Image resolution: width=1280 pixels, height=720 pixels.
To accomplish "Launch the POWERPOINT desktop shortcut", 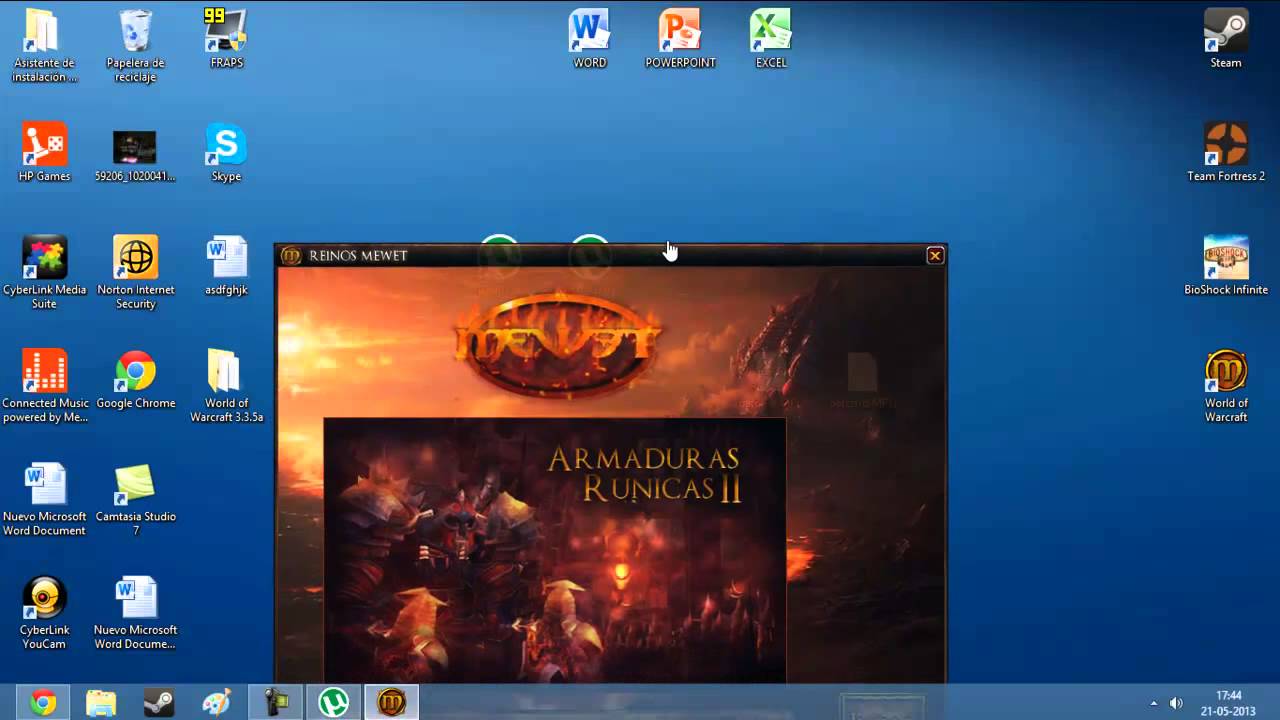I will (x=680, y=39).
